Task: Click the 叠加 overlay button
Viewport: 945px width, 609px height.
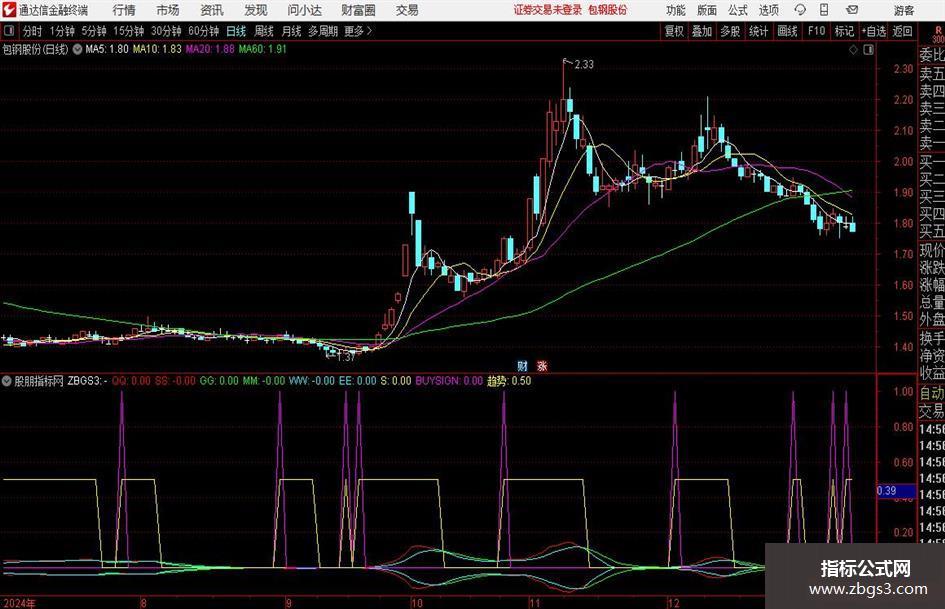Action: click(702, 31)
